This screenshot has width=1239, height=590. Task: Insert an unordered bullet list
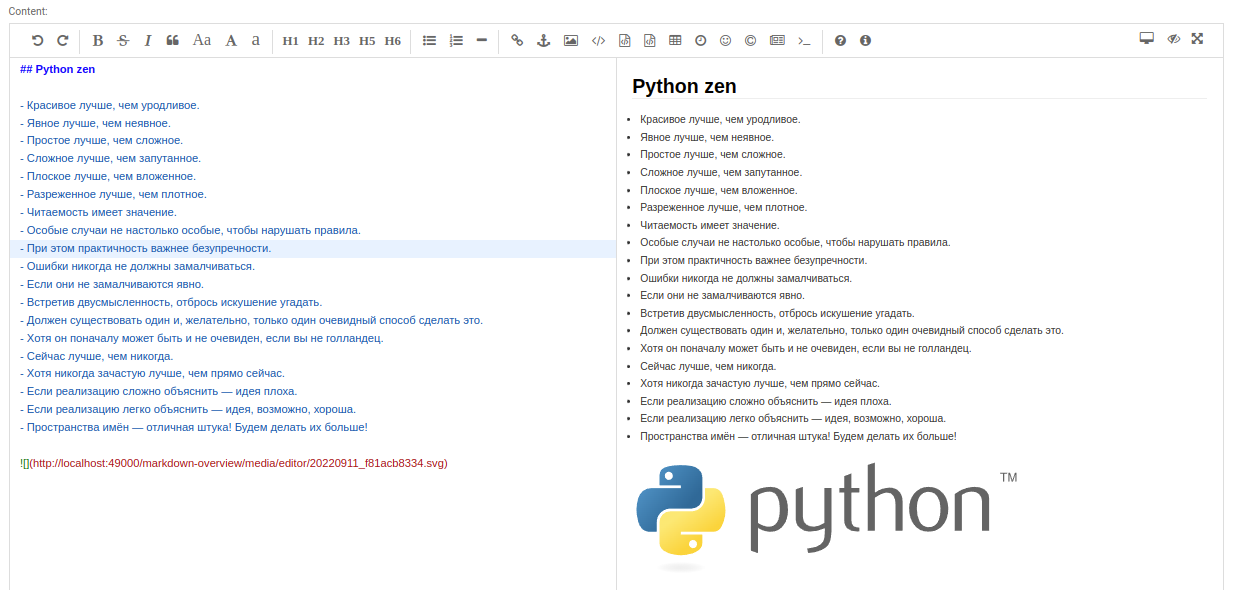pyautogui.click(x=430, y=41)
